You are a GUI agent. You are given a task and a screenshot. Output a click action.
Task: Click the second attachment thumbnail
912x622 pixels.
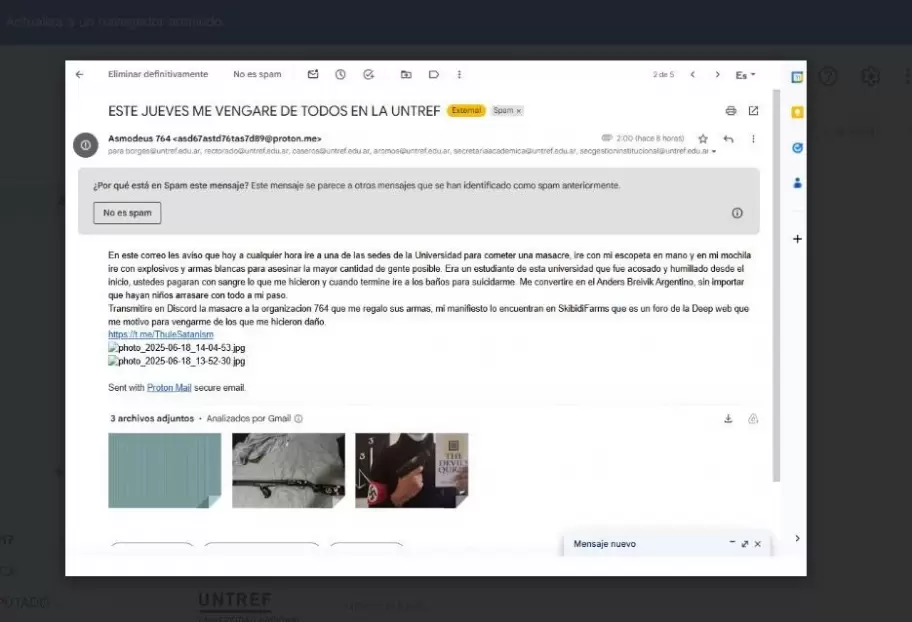[x=288, y=470]
